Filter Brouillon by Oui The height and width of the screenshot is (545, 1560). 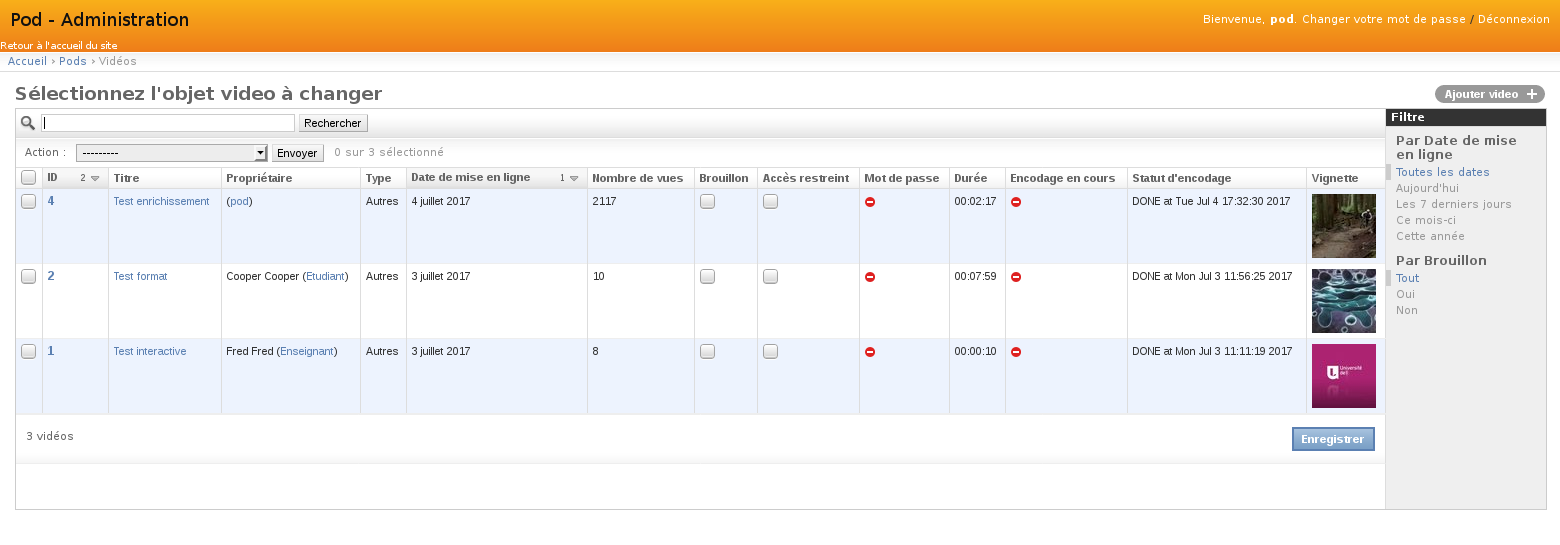click(1405, 294)
